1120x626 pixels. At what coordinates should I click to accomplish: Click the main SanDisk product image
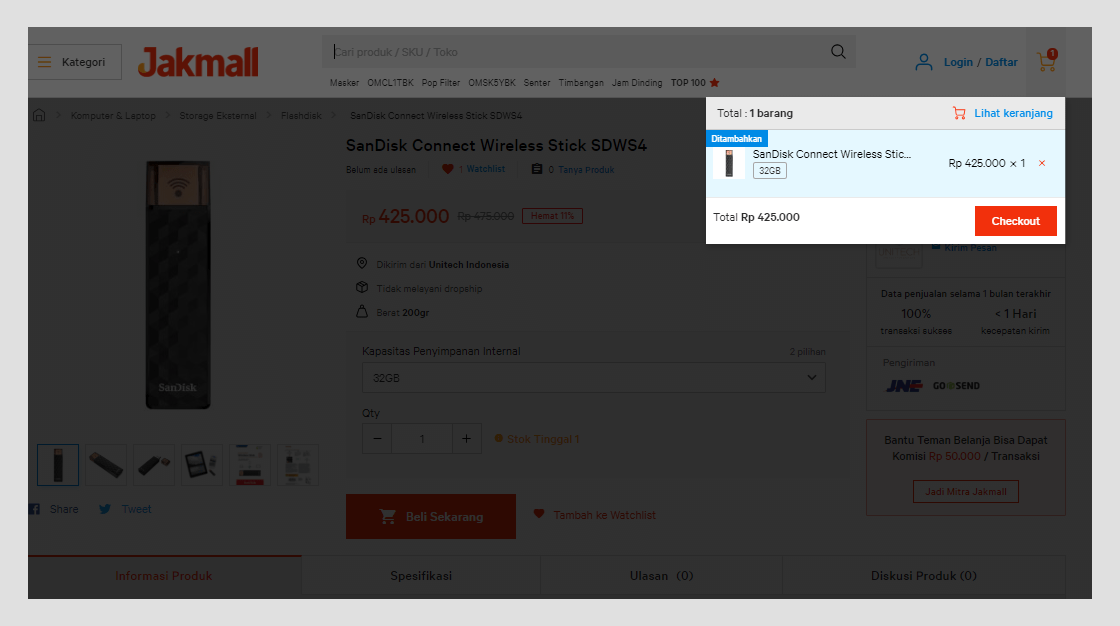(x=178, y=284)
